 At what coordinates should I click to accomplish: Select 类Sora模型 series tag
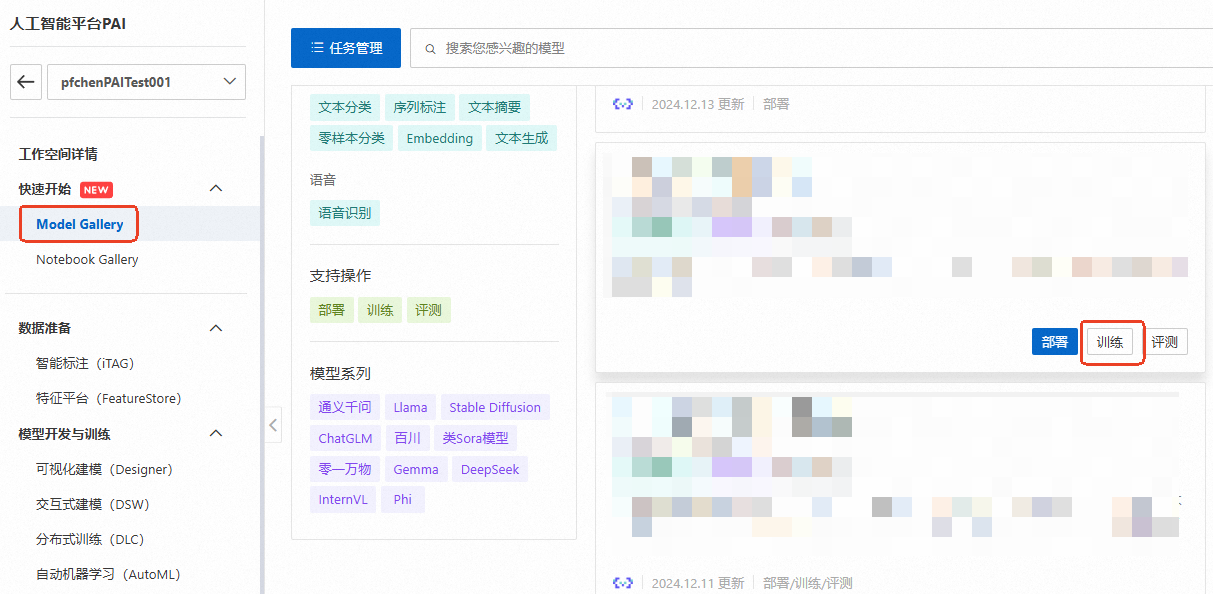476,438
